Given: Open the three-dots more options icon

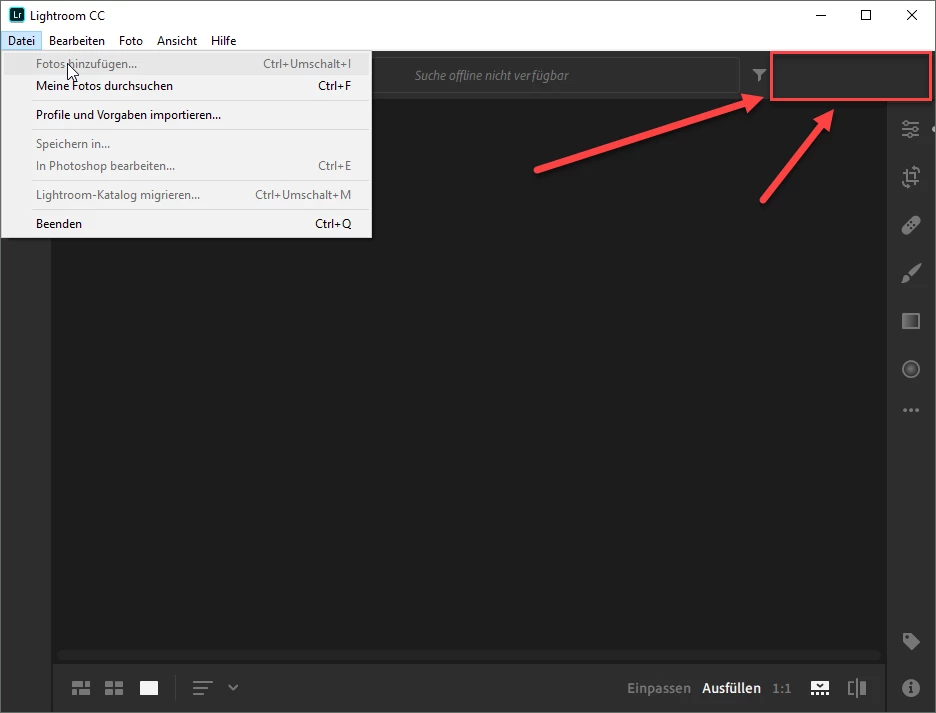Looking at the screenshot, I should pyautogui.click(x=910, y=410).
